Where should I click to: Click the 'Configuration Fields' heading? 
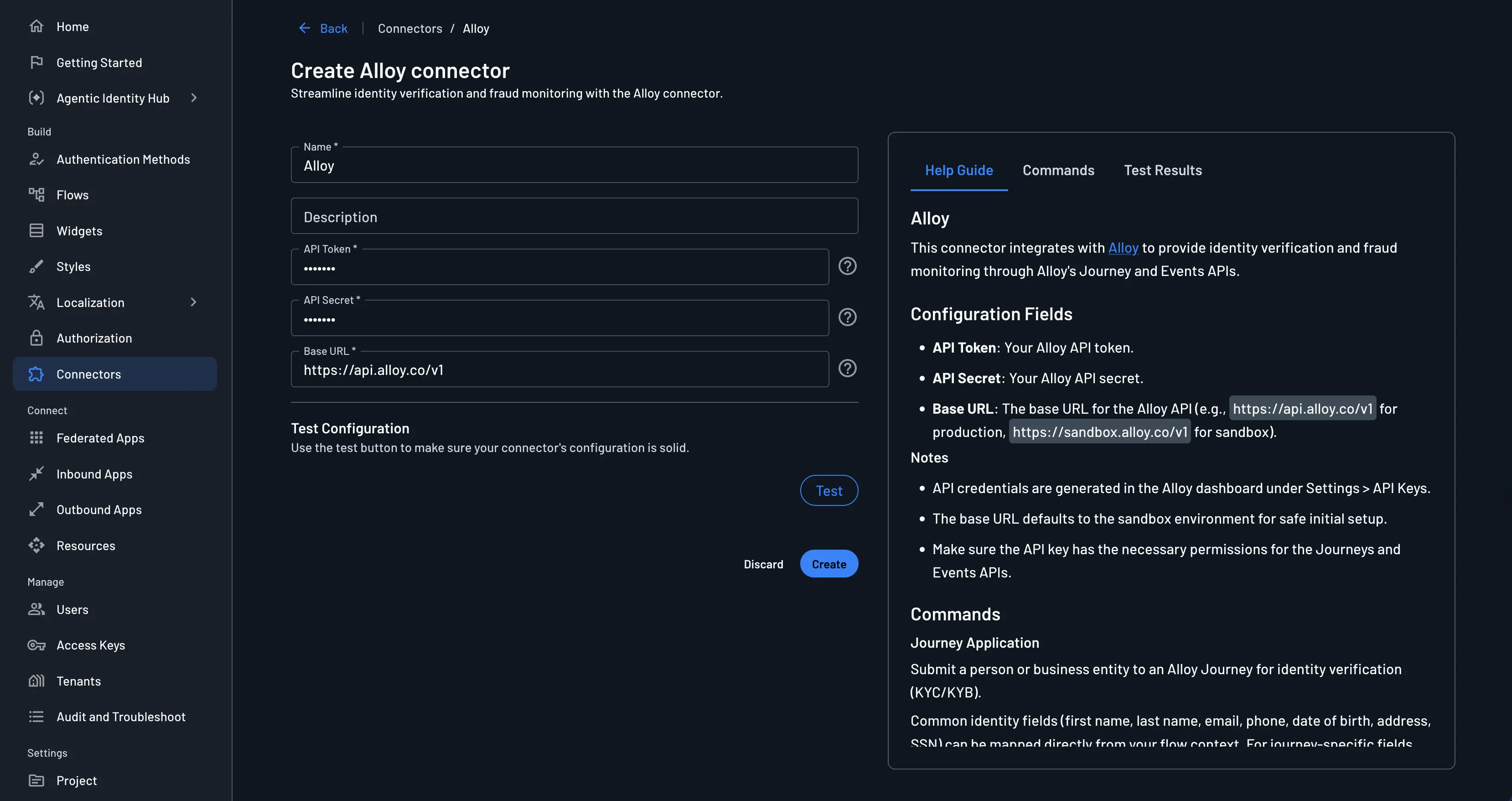pos(991,314)
